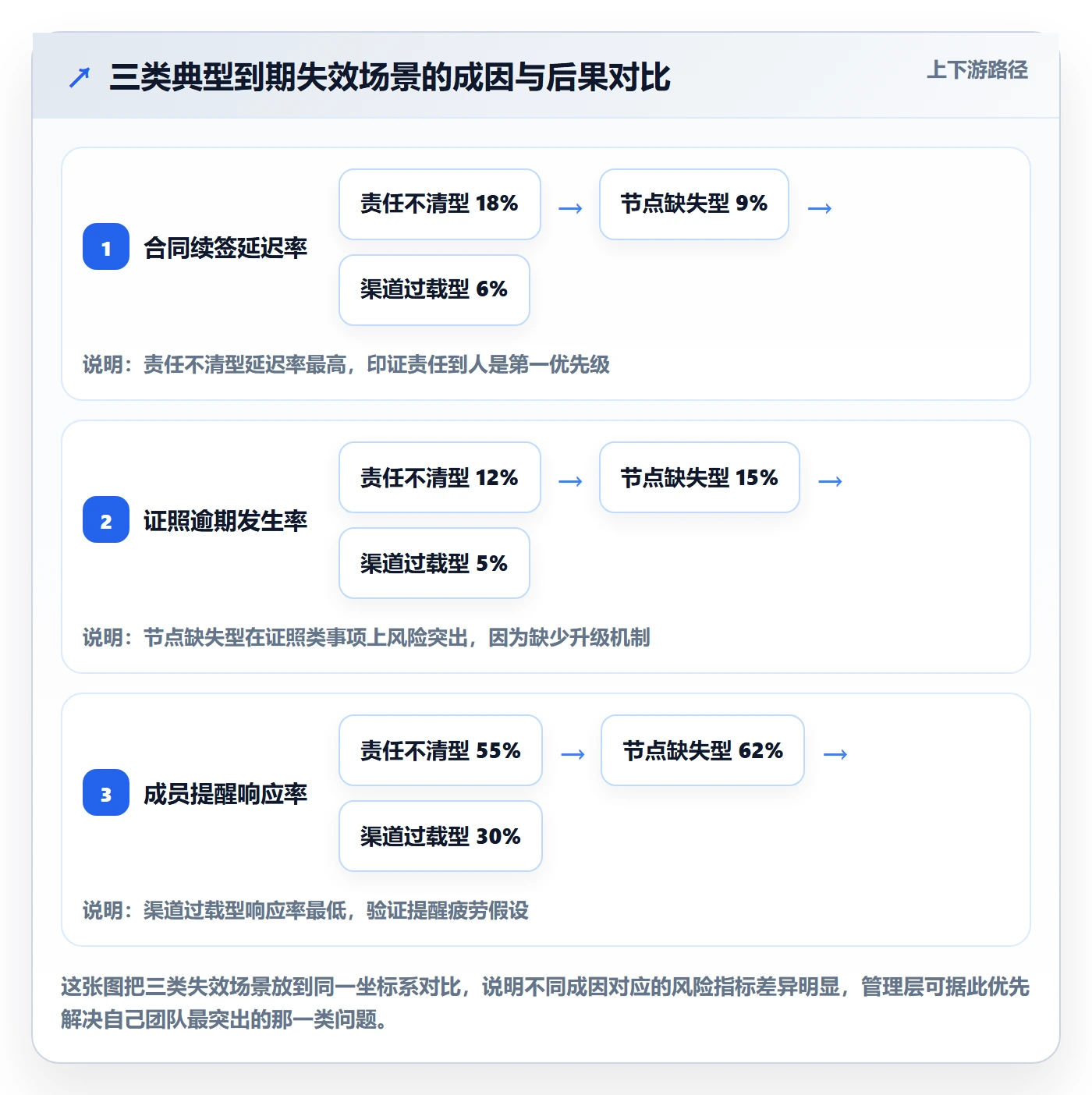1092x1095 pixels.
Task: Click the 节点缺失型 9% chip
Action: (694, 204)
